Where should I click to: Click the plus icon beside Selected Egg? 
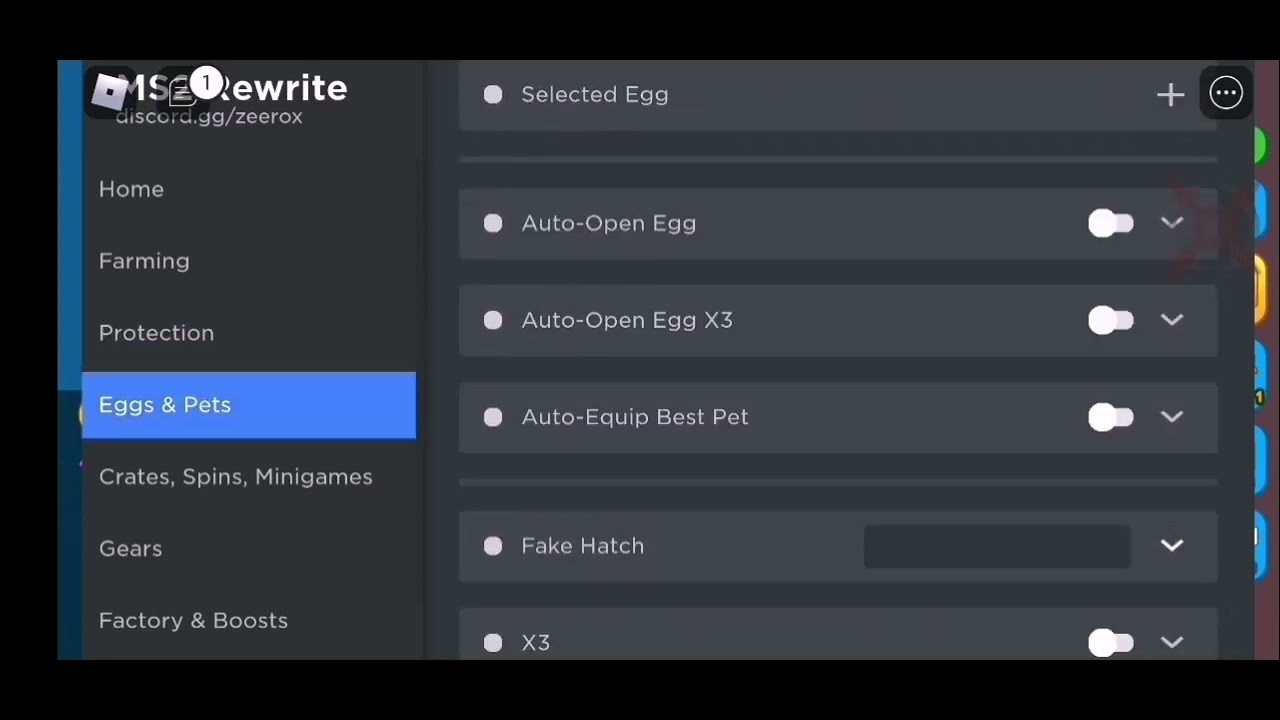(x=1170, y=95)
